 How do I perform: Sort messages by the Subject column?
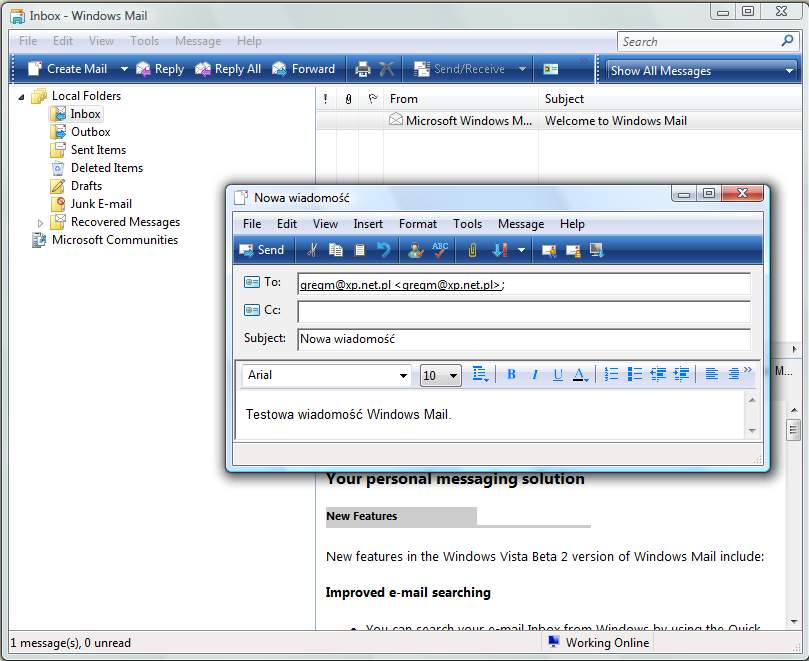pos(671,99)
